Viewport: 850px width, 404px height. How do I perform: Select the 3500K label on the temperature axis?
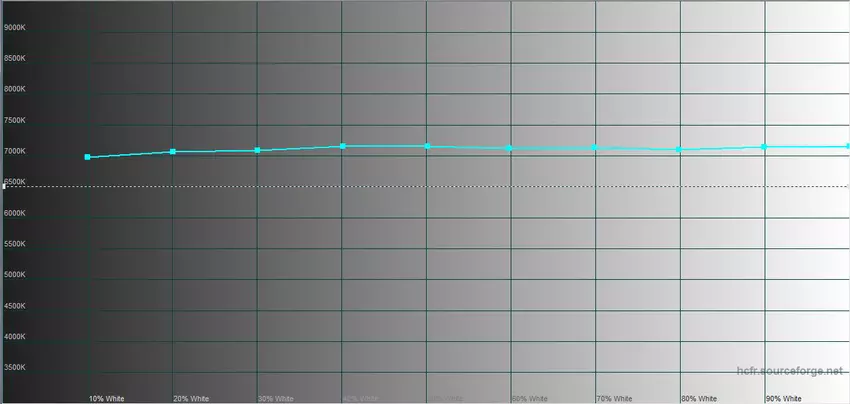pyautogui.click(x=15, y=369)
